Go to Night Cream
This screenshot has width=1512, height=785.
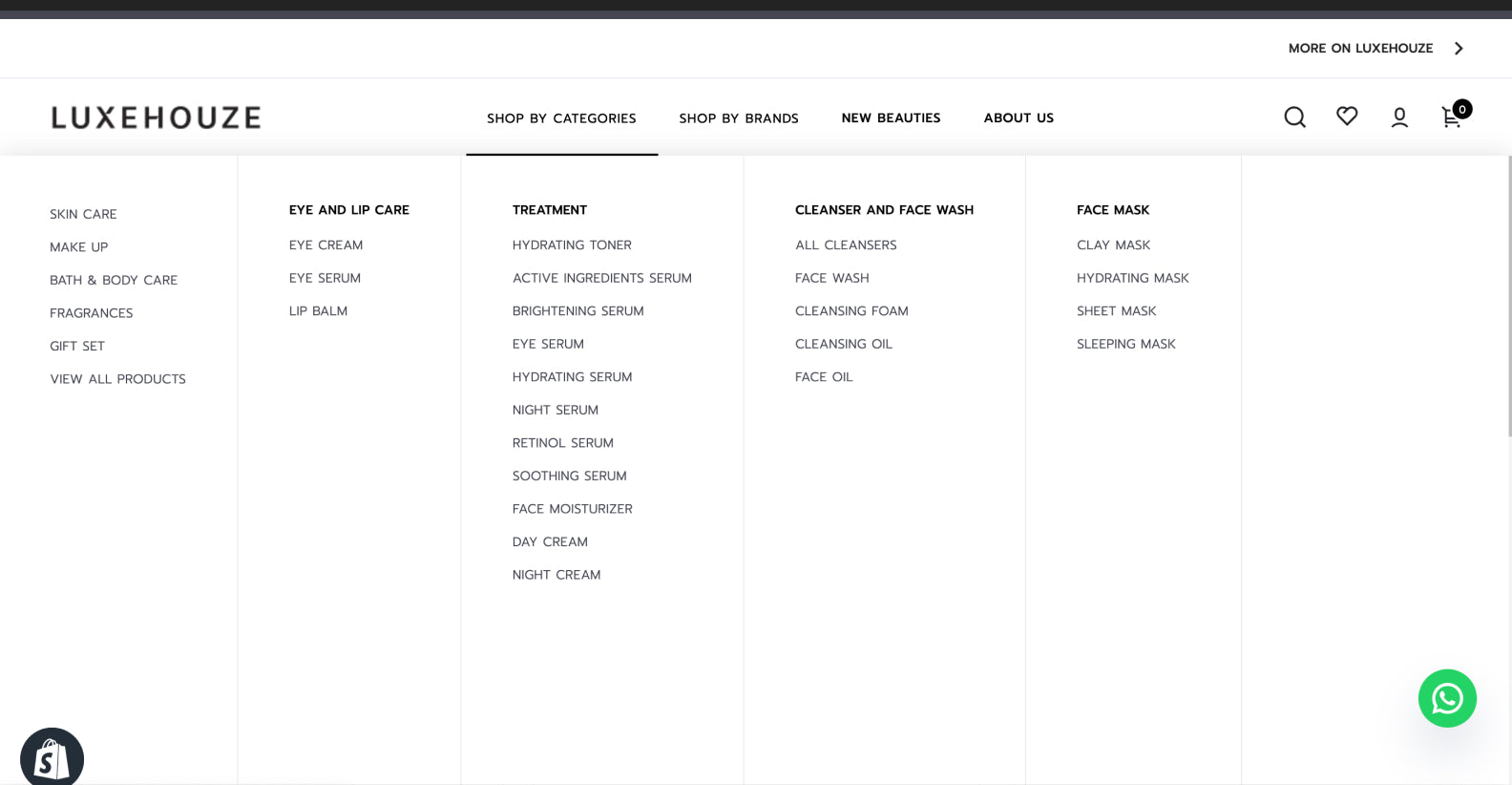[x=556, y=575]
